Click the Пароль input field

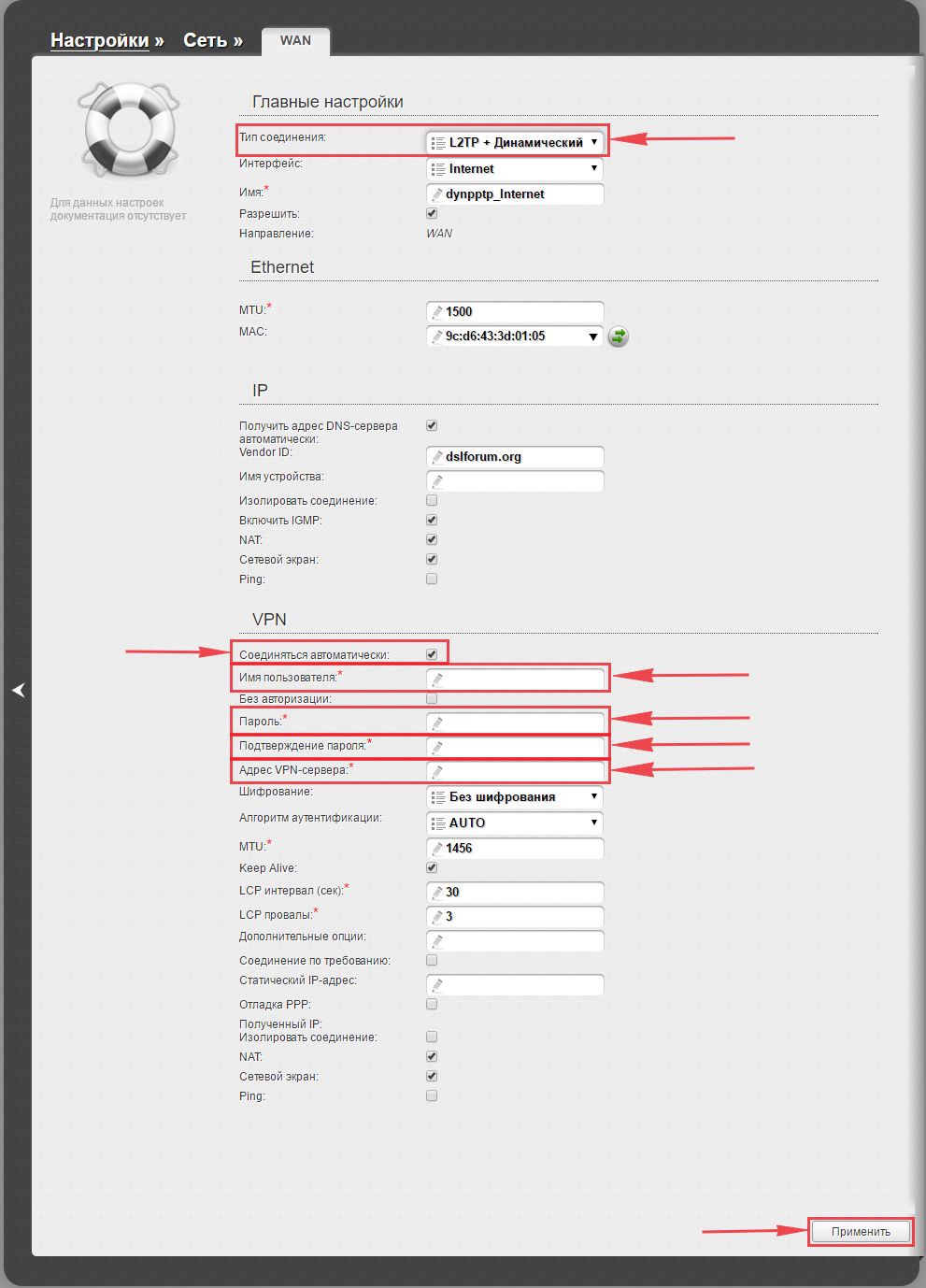coord(515,723)
